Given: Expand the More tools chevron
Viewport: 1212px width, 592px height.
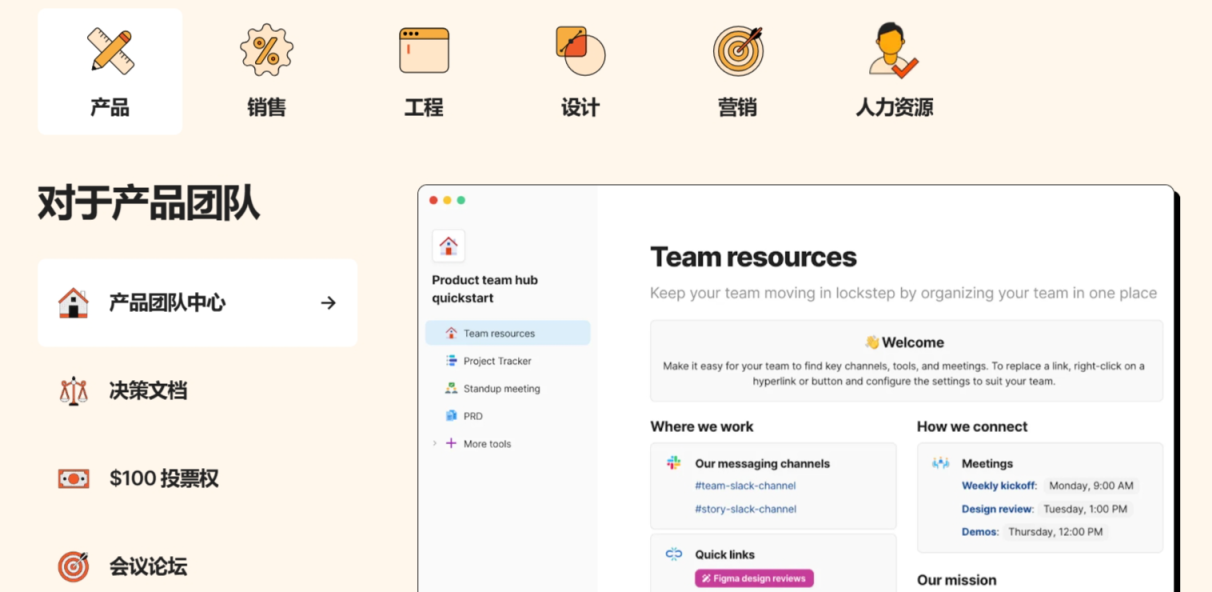Looking at the screenshot, I should click(x=435, y=444).
